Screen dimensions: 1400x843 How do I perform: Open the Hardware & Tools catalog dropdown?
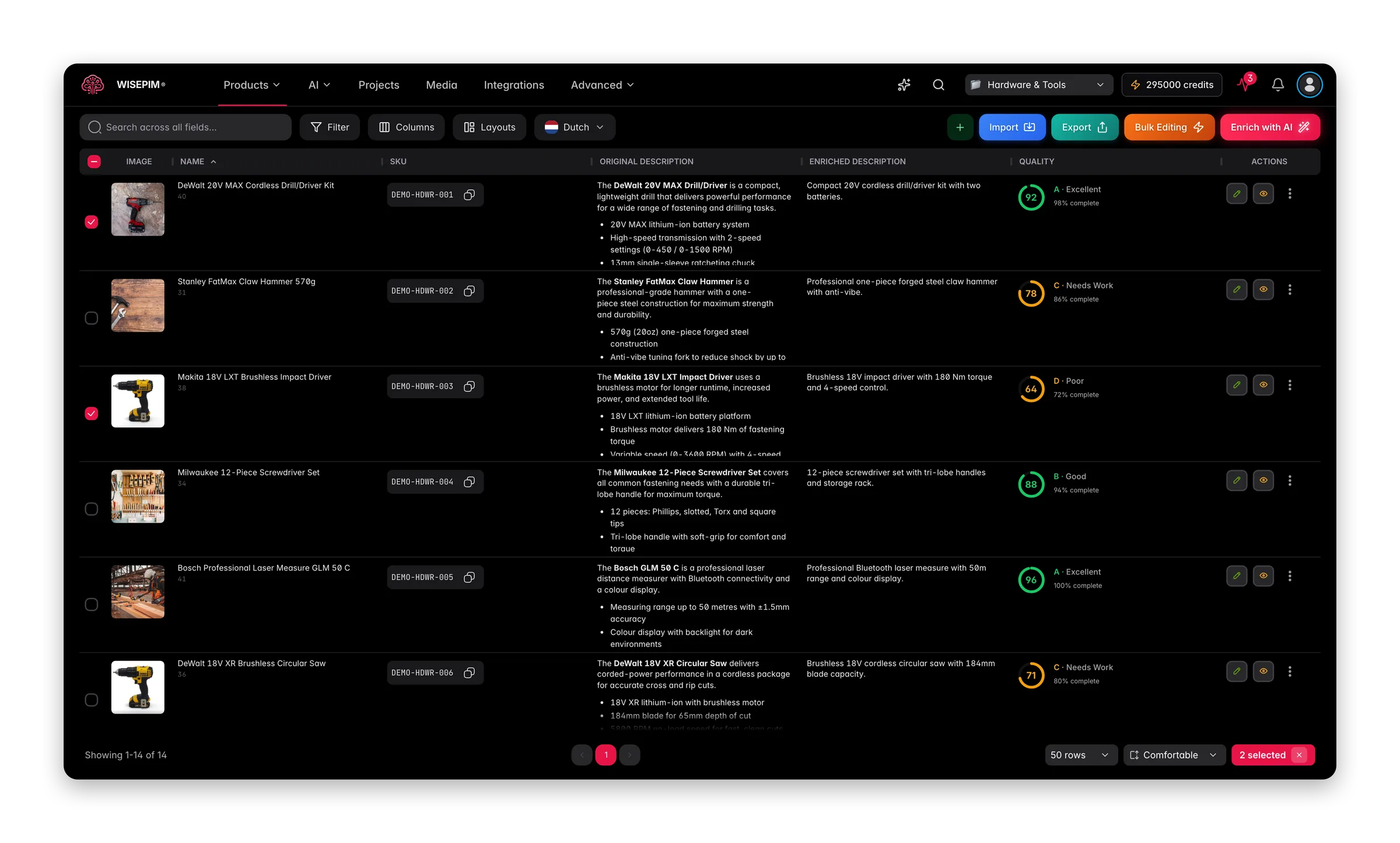click(x=1038, y=85)
